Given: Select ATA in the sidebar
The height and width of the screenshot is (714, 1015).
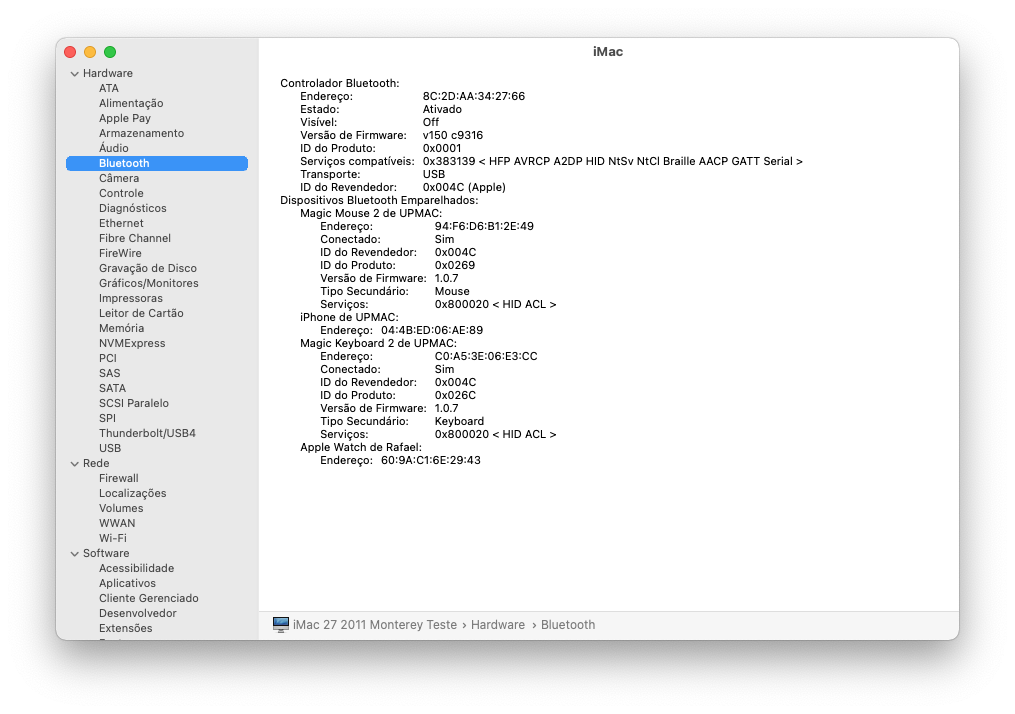Looking at the screenshot, I should coord(109,88).
